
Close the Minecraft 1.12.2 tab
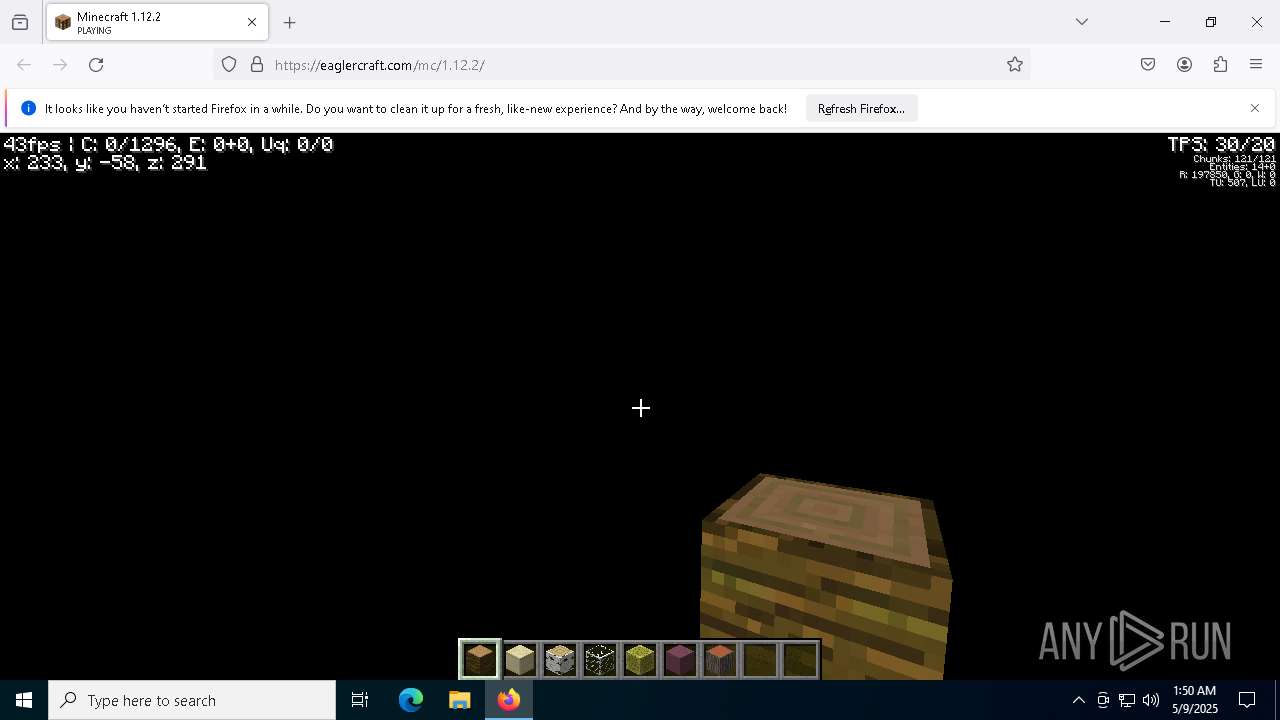[252, 22]
